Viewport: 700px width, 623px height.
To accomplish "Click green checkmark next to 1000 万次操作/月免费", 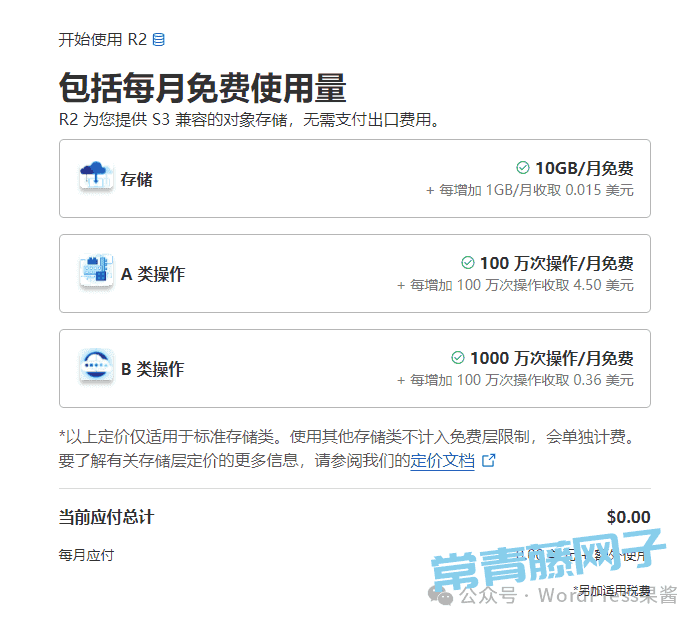I will point(458,358).
